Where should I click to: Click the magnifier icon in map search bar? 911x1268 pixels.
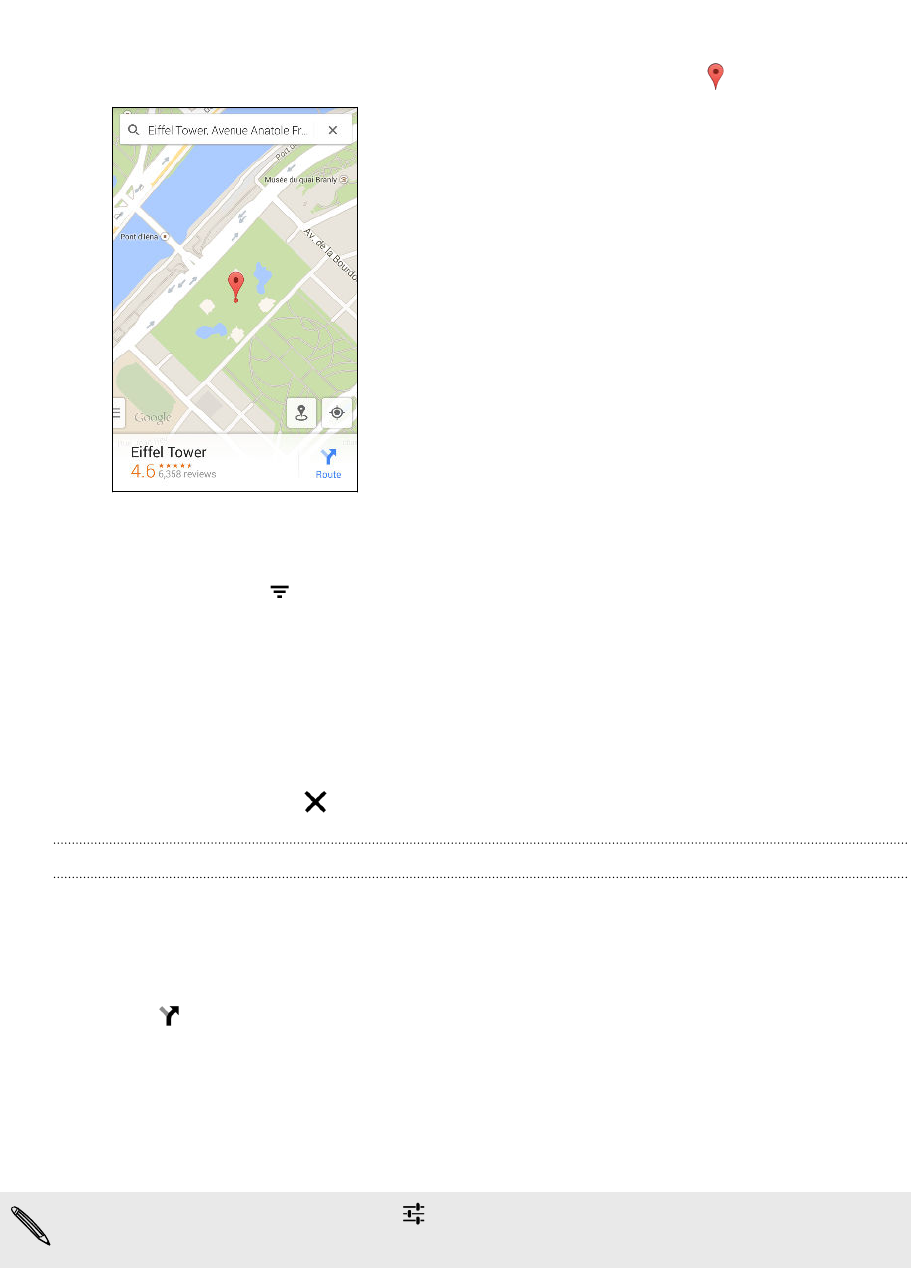[132, 130]
